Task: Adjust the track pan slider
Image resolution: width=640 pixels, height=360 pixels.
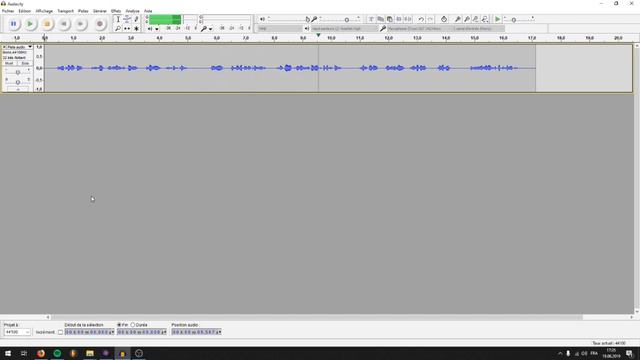Action: (18, 82)
